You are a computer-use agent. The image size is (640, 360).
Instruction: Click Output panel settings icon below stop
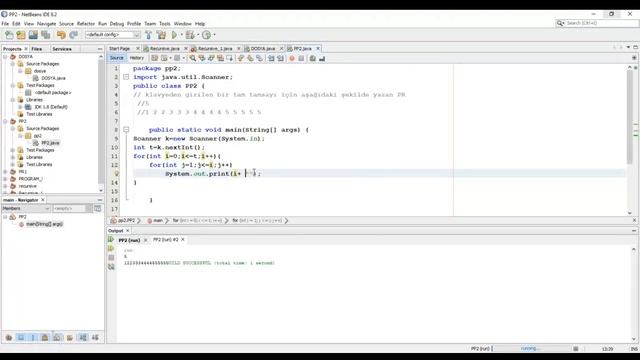click(x=111, y=267)
